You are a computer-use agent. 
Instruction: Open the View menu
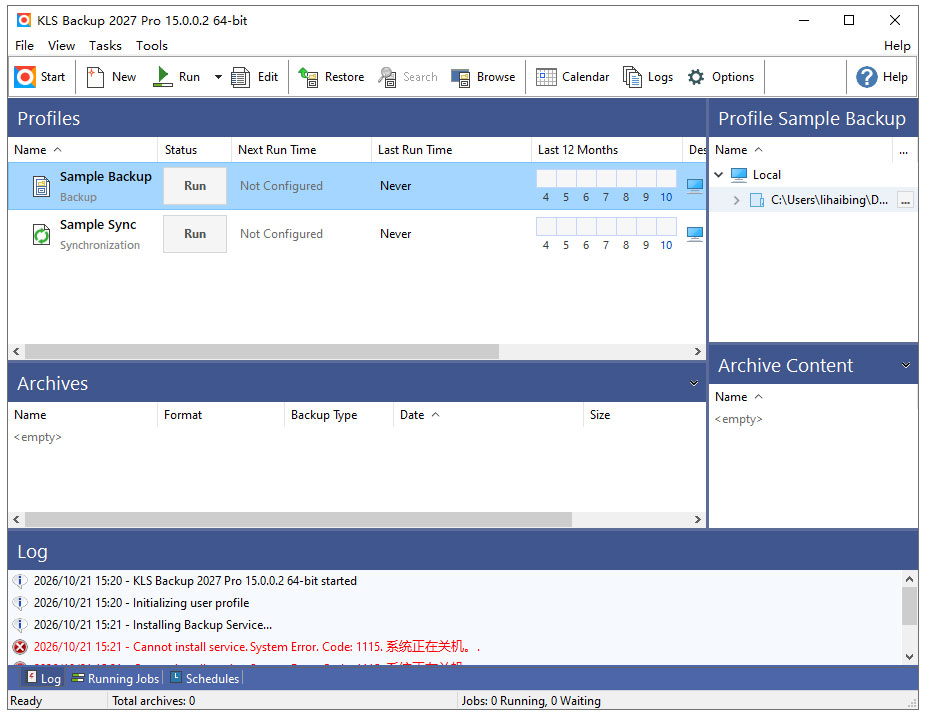pos(61,45)
